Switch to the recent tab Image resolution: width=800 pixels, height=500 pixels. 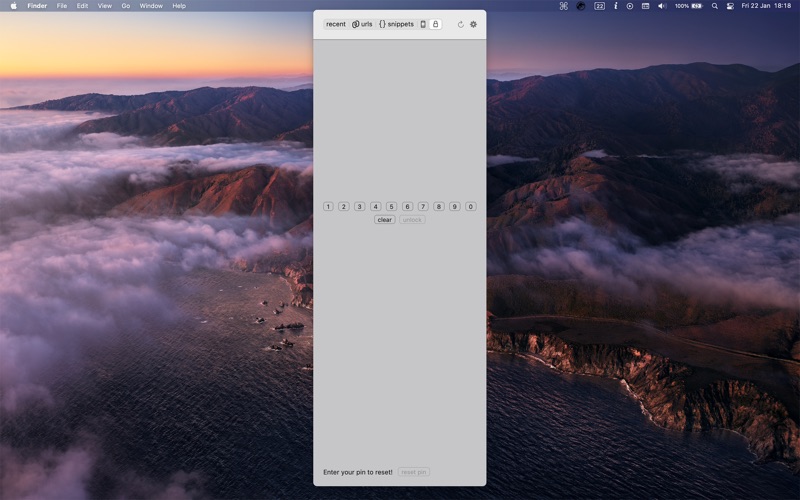[x=336, y=24]
